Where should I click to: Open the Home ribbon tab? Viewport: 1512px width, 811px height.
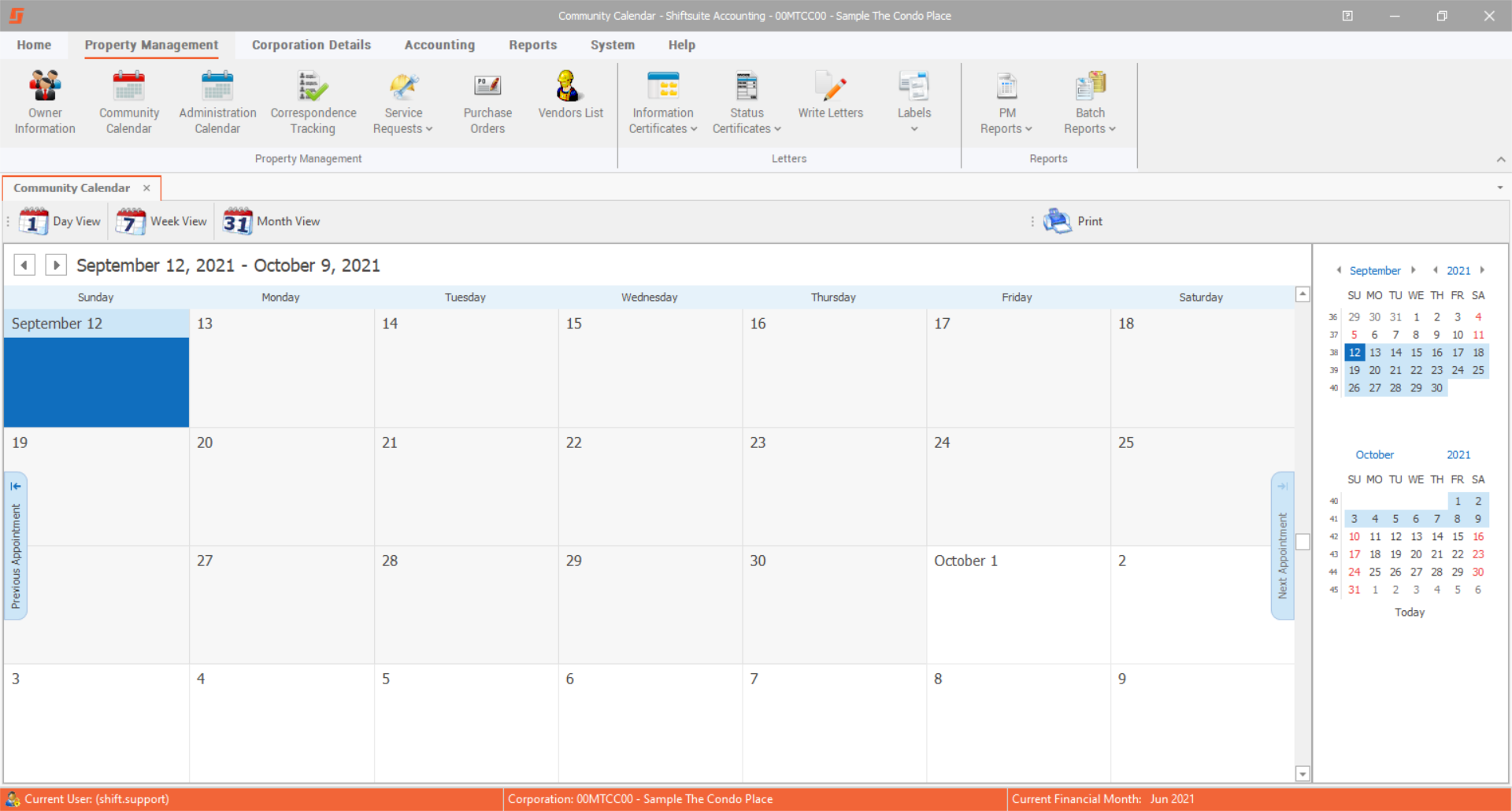34,45
